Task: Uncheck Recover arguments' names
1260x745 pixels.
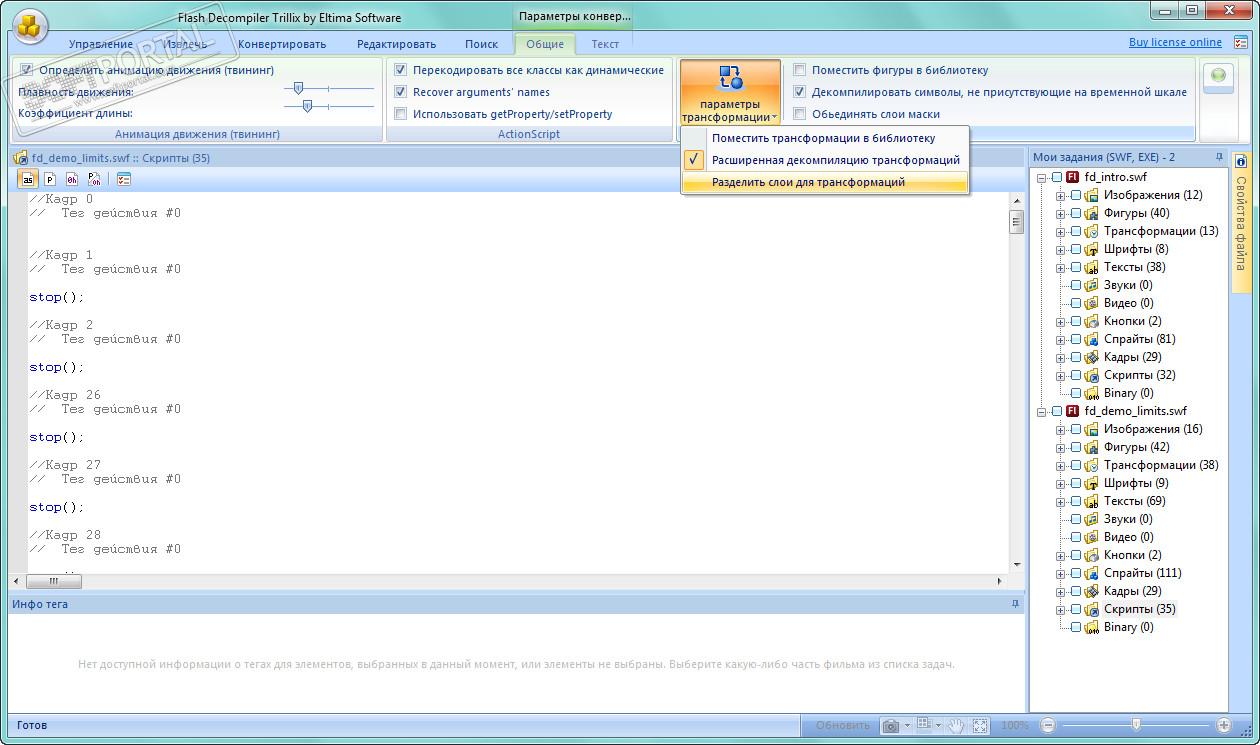Action: click(x=401, y=92)
